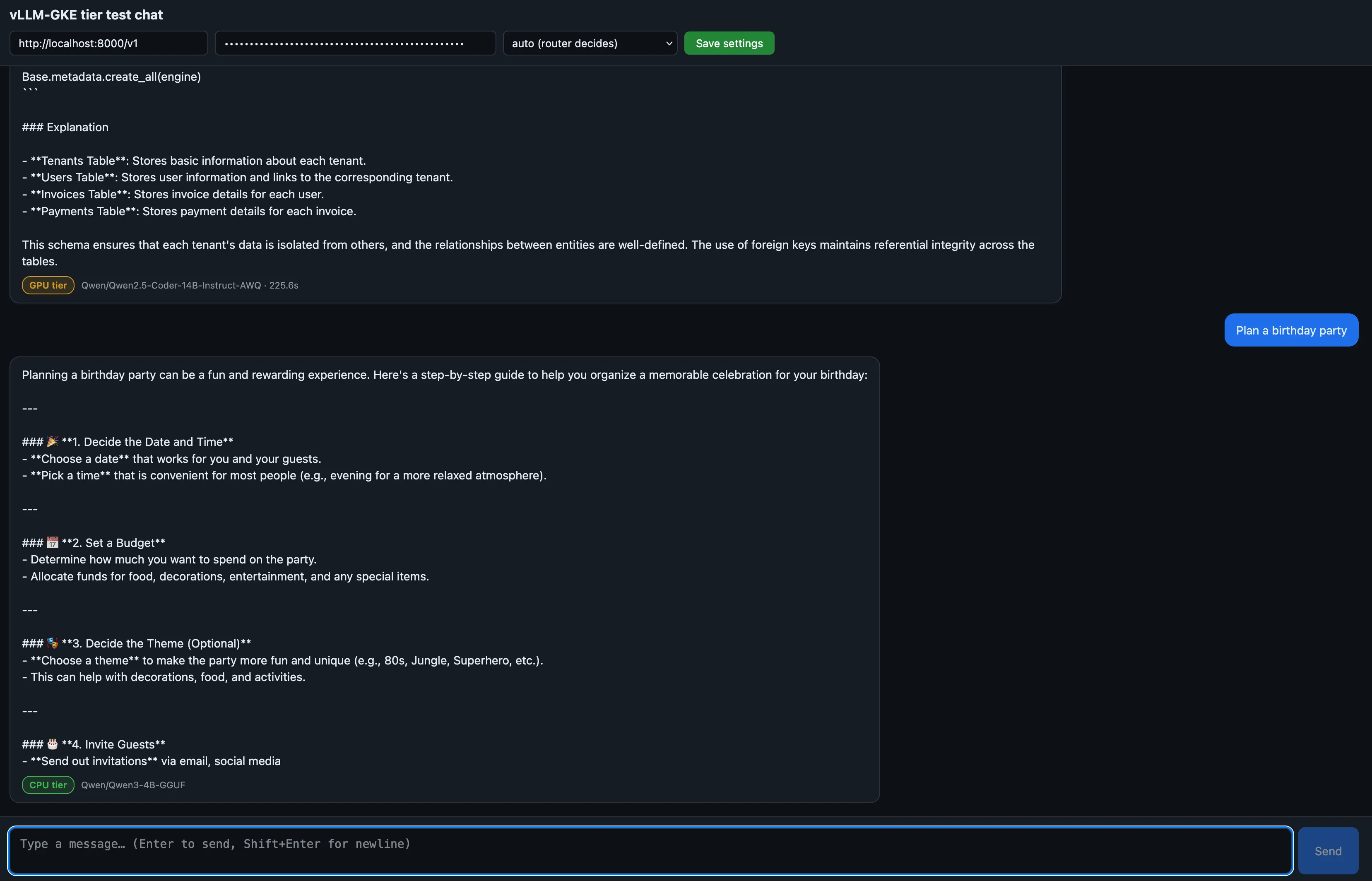Click the GPU tier badge
The width and height of the screenshot is (1372, 881).
48,285
